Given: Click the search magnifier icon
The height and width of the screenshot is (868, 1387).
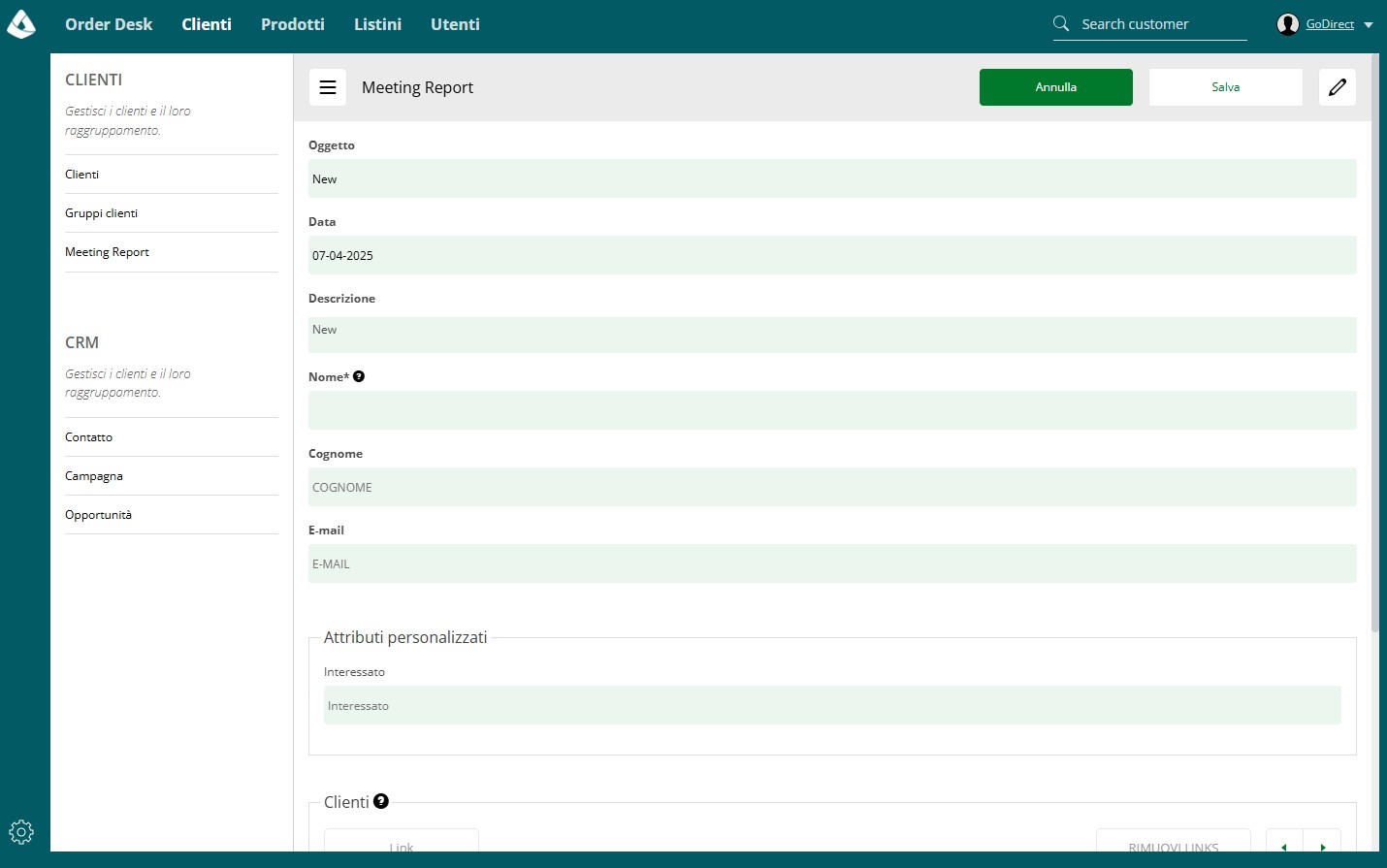Looking at the screenshot, I should 1061,23.
